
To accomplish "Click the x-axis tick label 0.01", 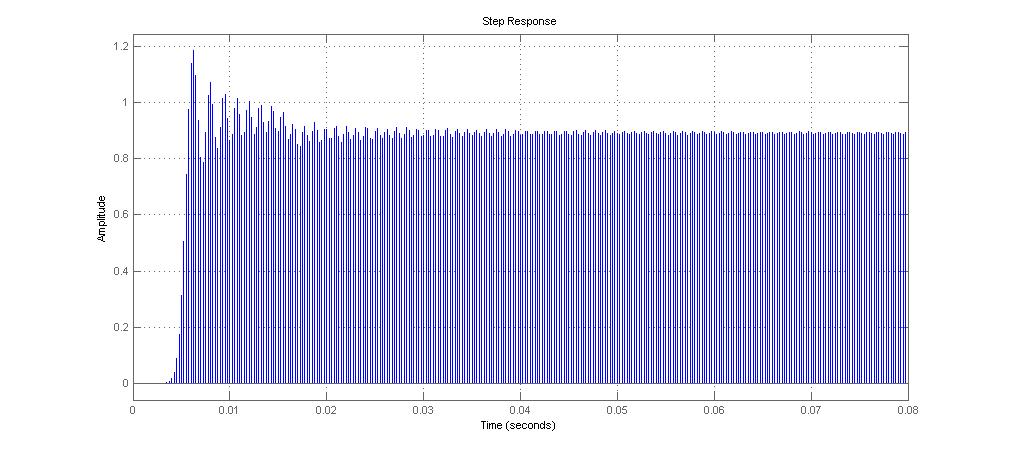I will pyautogui.click(x=229, y=410).
